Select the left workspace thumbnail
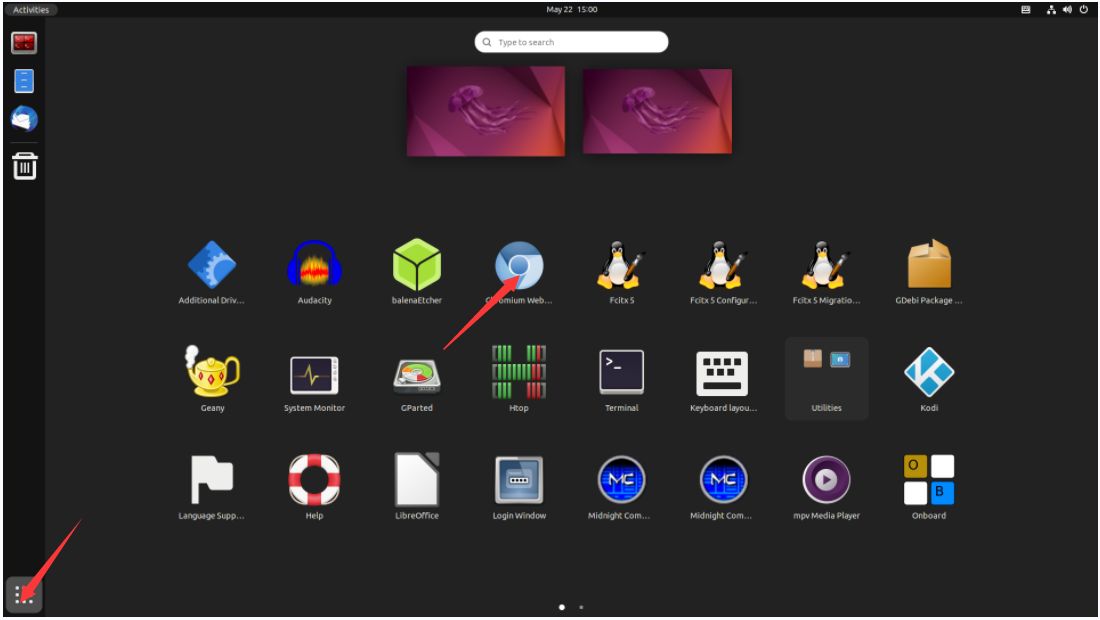The image size is (1100, 620). click(x=485, y=111)
